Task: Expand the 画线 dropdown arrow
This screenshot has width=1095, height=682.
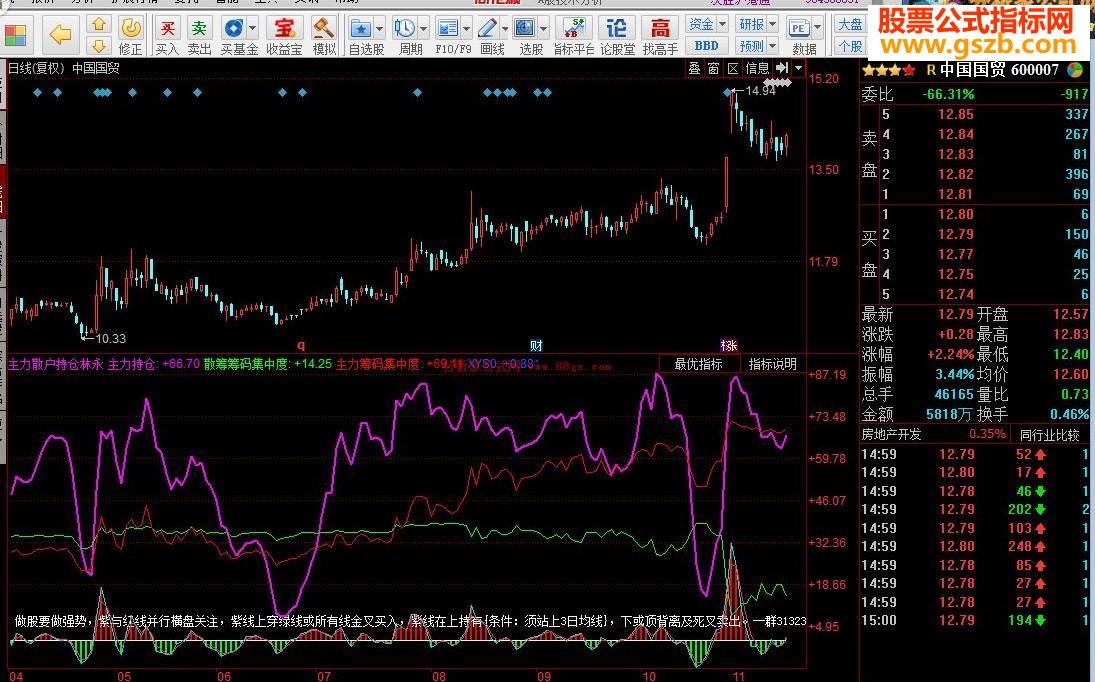Action: 504,29
